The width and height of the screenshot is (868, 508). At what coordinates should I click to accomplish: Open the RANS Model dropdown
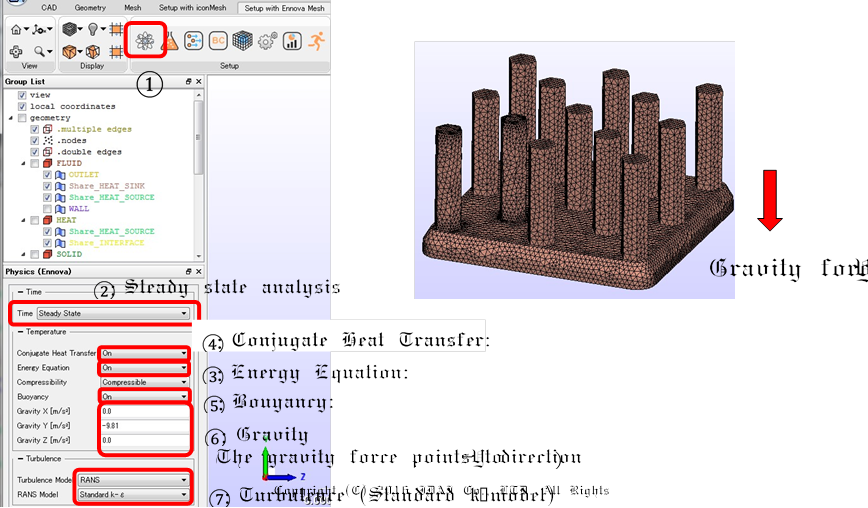[x=131, y=494]
